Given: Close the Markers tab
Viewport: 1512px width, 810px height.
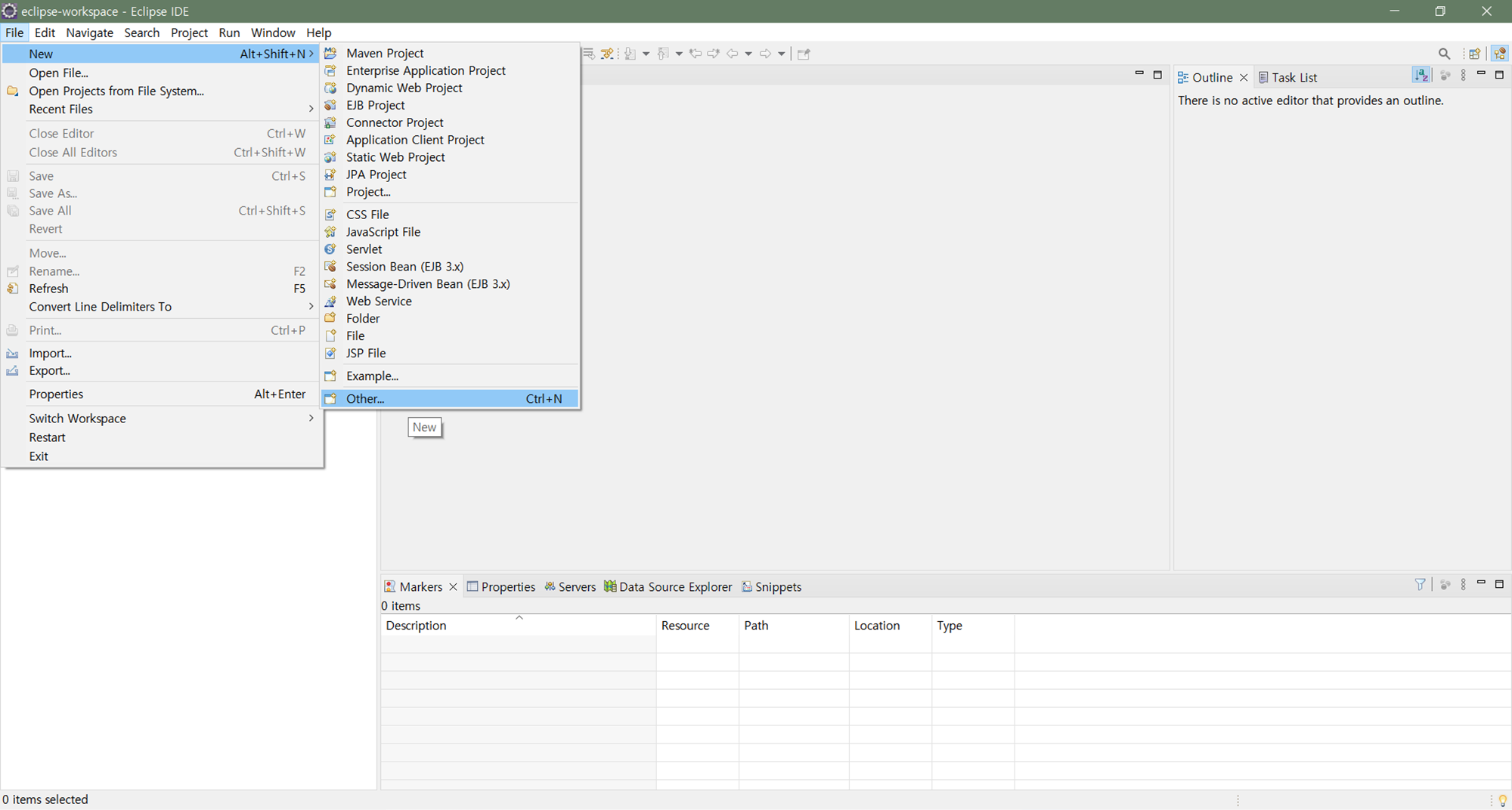Looking at the screenshot, I should [453, 587].
